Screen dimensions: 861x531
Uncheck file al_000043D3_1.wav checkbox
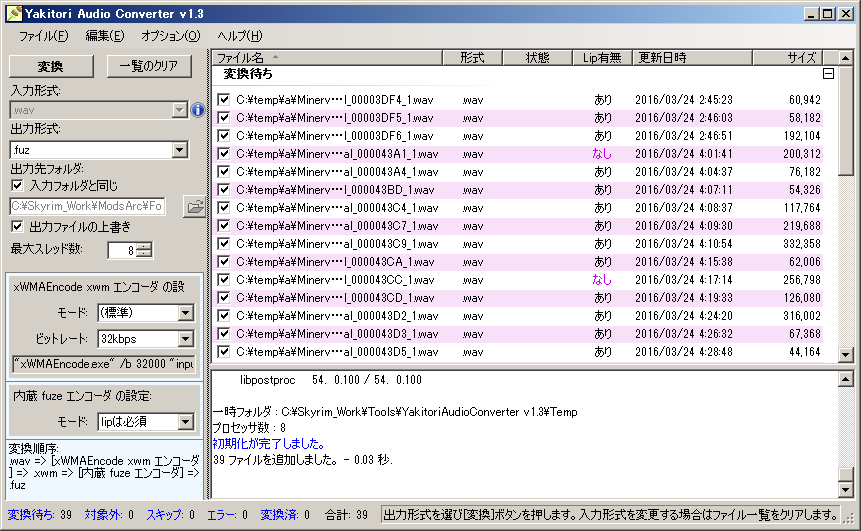pyautogui.click(x=223, y=334)
